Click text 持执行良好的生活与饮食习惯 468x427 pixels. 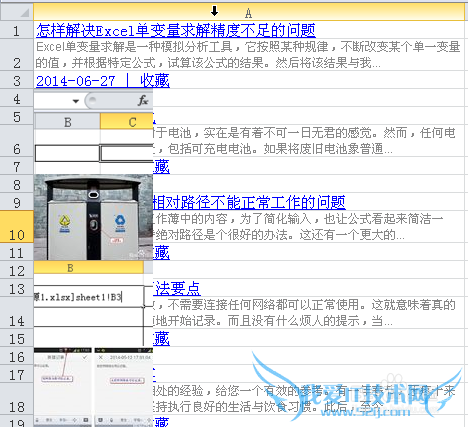pyautogui.click(x=233, y=407)
